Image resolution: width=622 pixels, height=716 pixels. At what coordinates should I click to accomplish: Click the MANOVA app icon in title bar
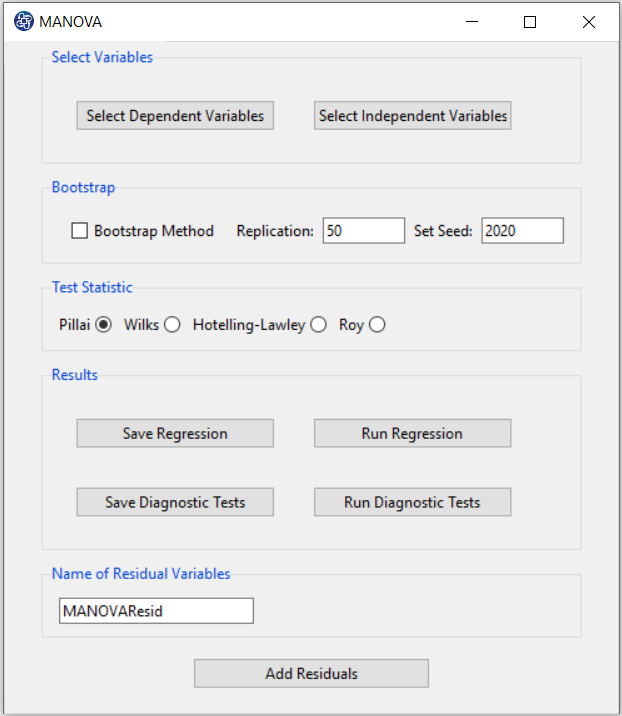coord(23,21)
